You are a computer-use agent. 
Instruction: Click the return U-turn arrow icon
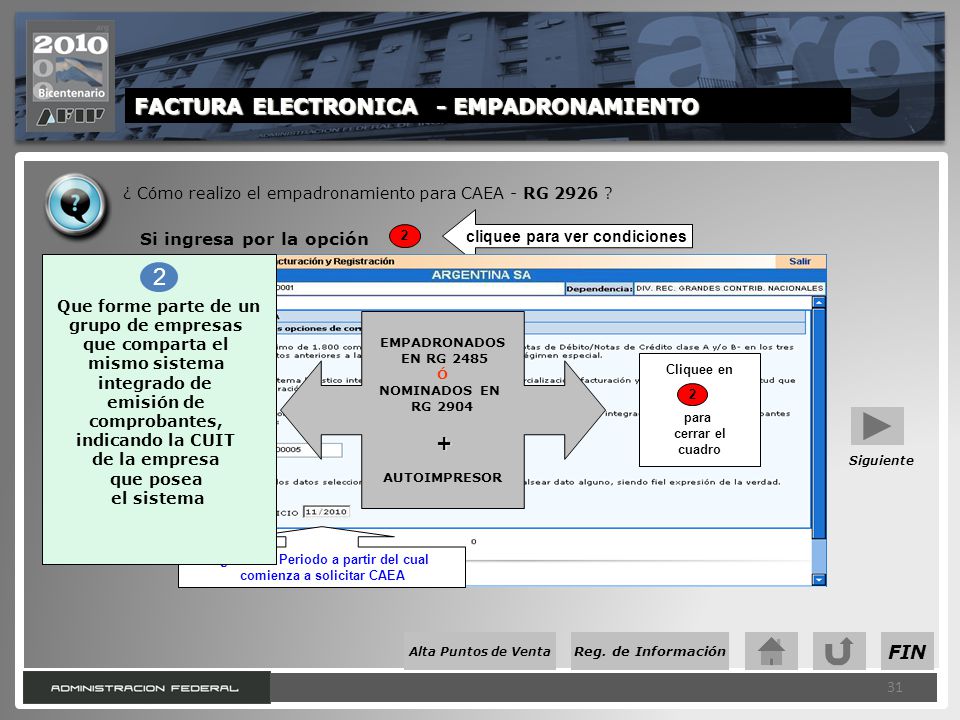click(839, 651)
